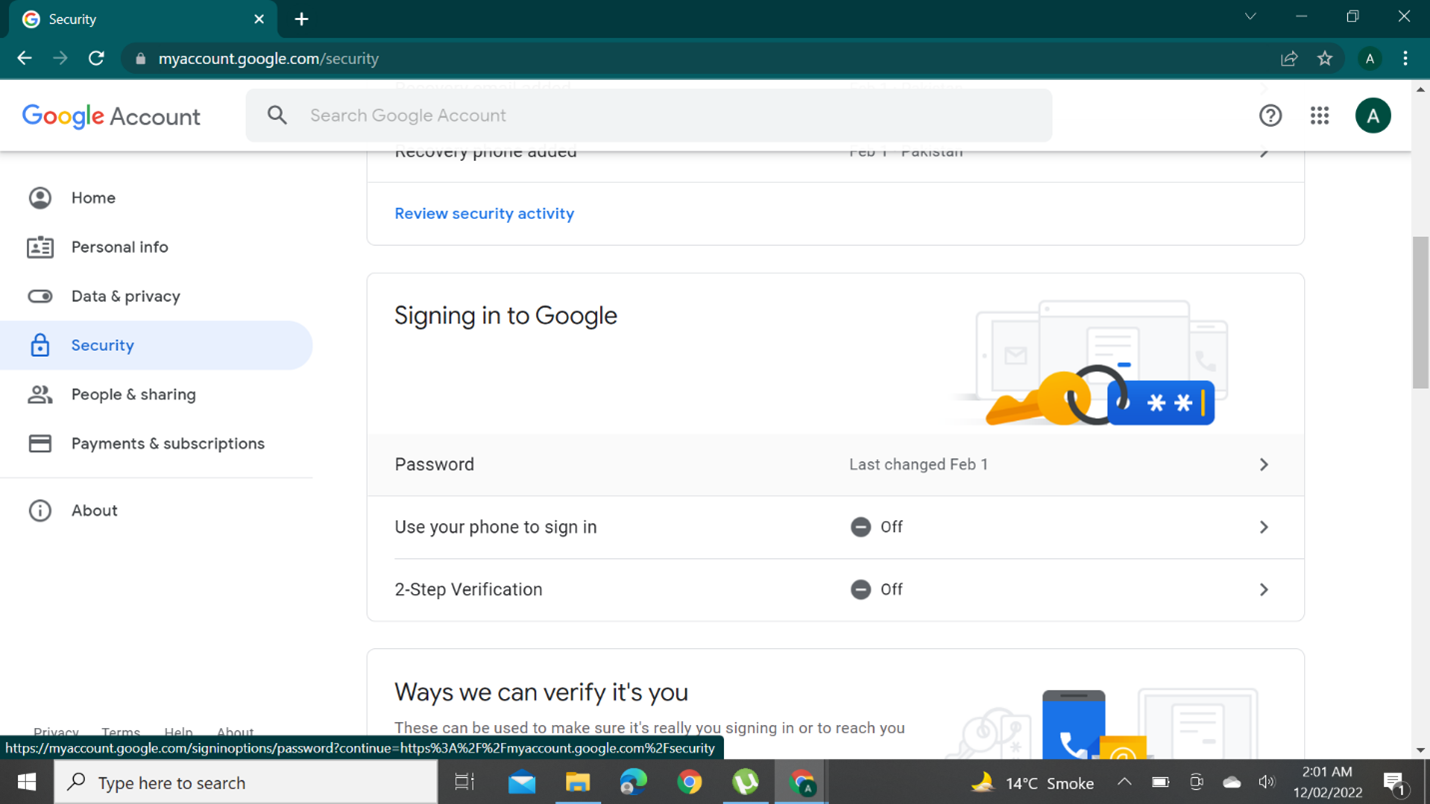The image size is (1430, 804).
Task: Close the Security browser tab
Action: click(259, 19)
